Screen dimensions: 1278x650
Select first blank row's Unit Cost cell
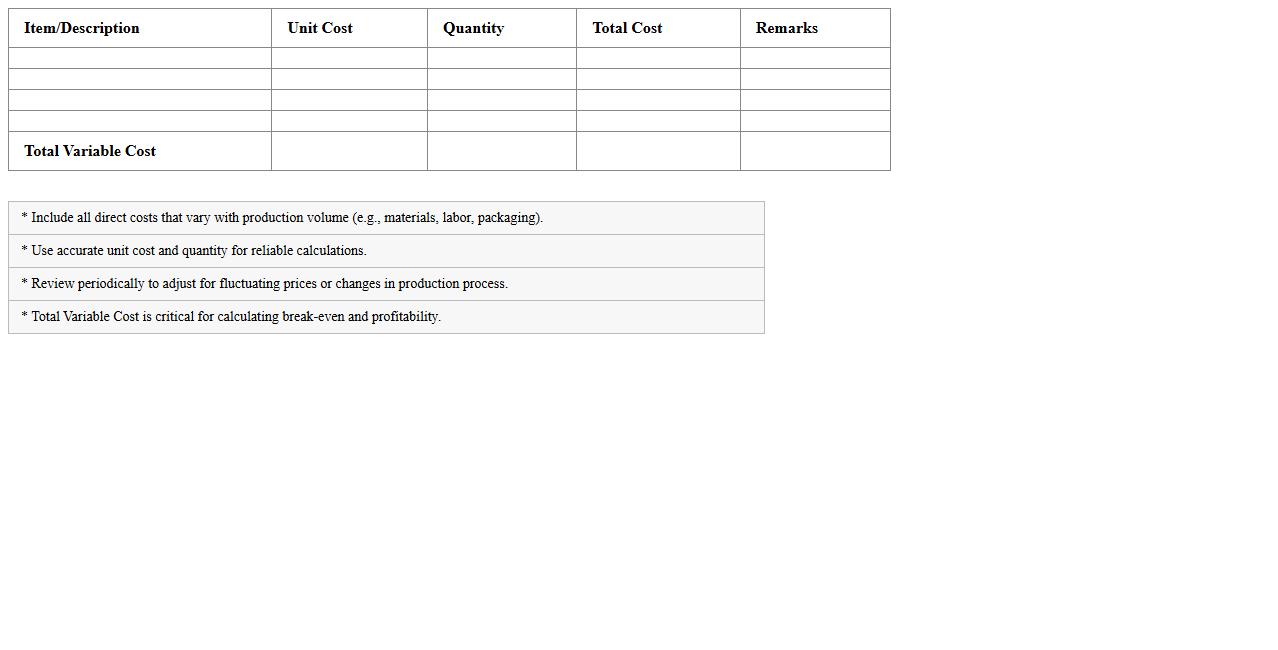tap(349, 58)
